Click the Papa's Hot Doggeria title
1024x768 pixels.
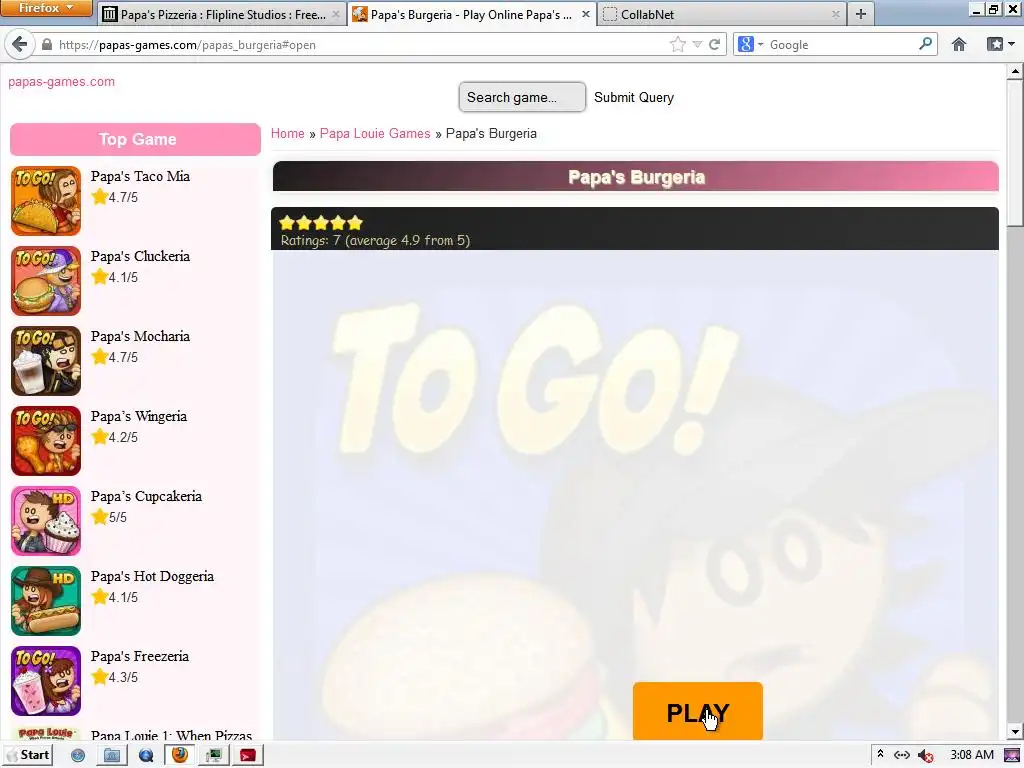pos(152,577)
